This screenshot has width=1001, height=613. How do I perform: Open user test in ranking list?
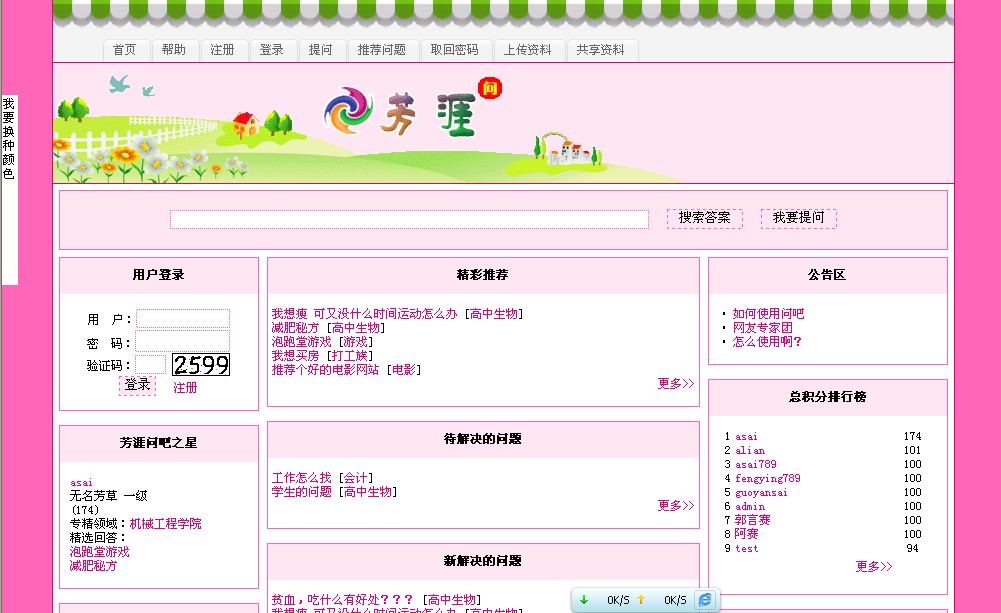[x=747, y=549]
